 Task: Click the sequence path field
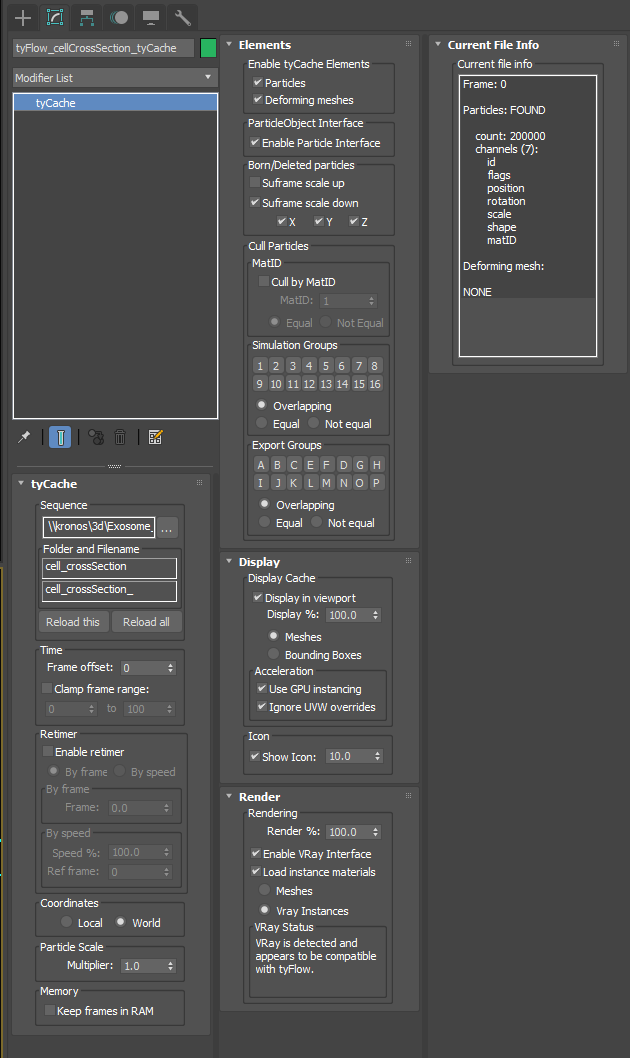click(x=98, y=526)
